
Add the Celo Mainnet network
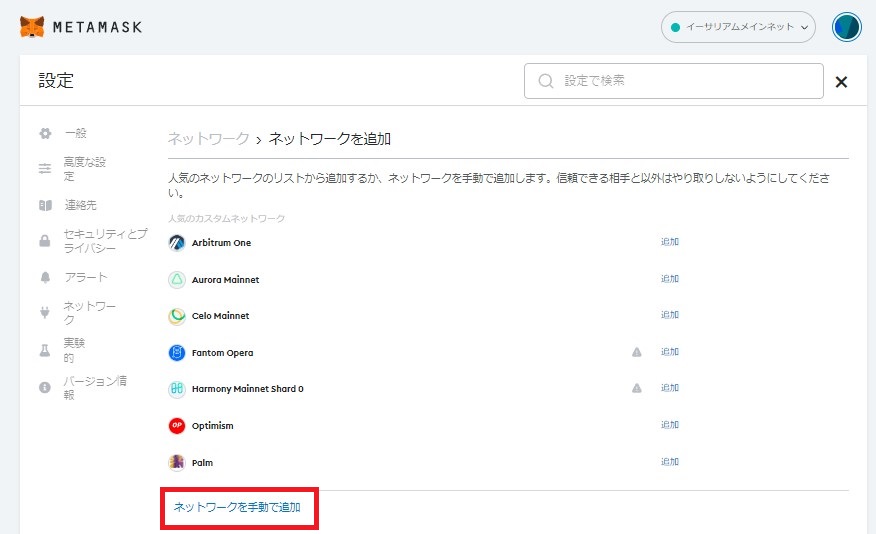click(x=670, y=315)
